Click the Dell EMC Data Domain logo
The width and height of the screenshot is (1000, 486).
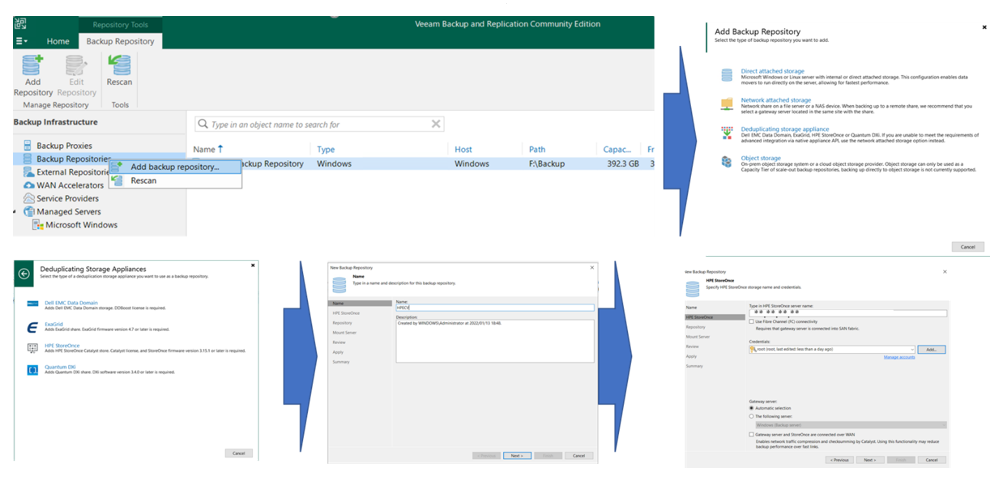[33, 304]
